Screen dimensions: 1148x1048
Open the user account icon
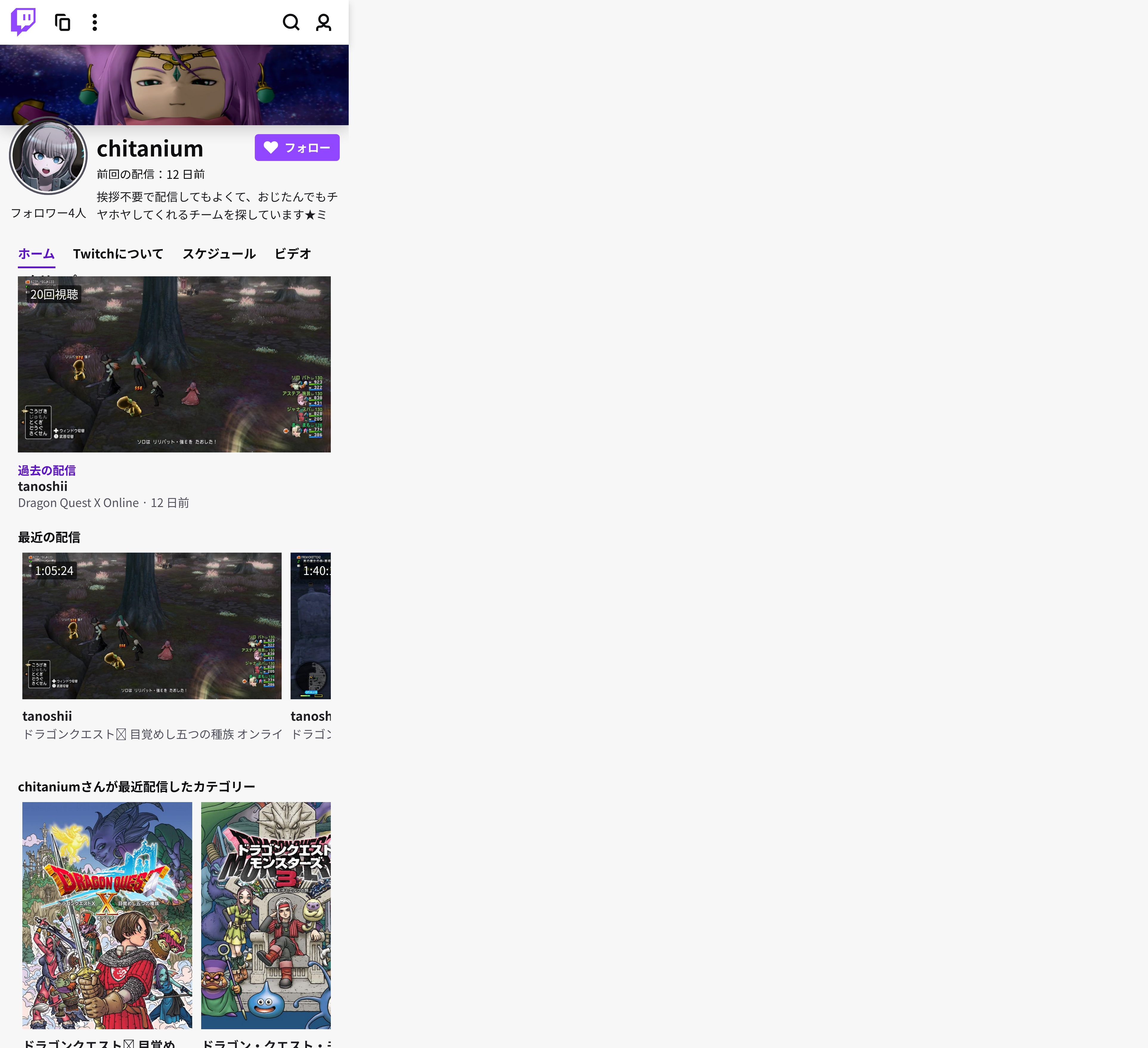323,22
